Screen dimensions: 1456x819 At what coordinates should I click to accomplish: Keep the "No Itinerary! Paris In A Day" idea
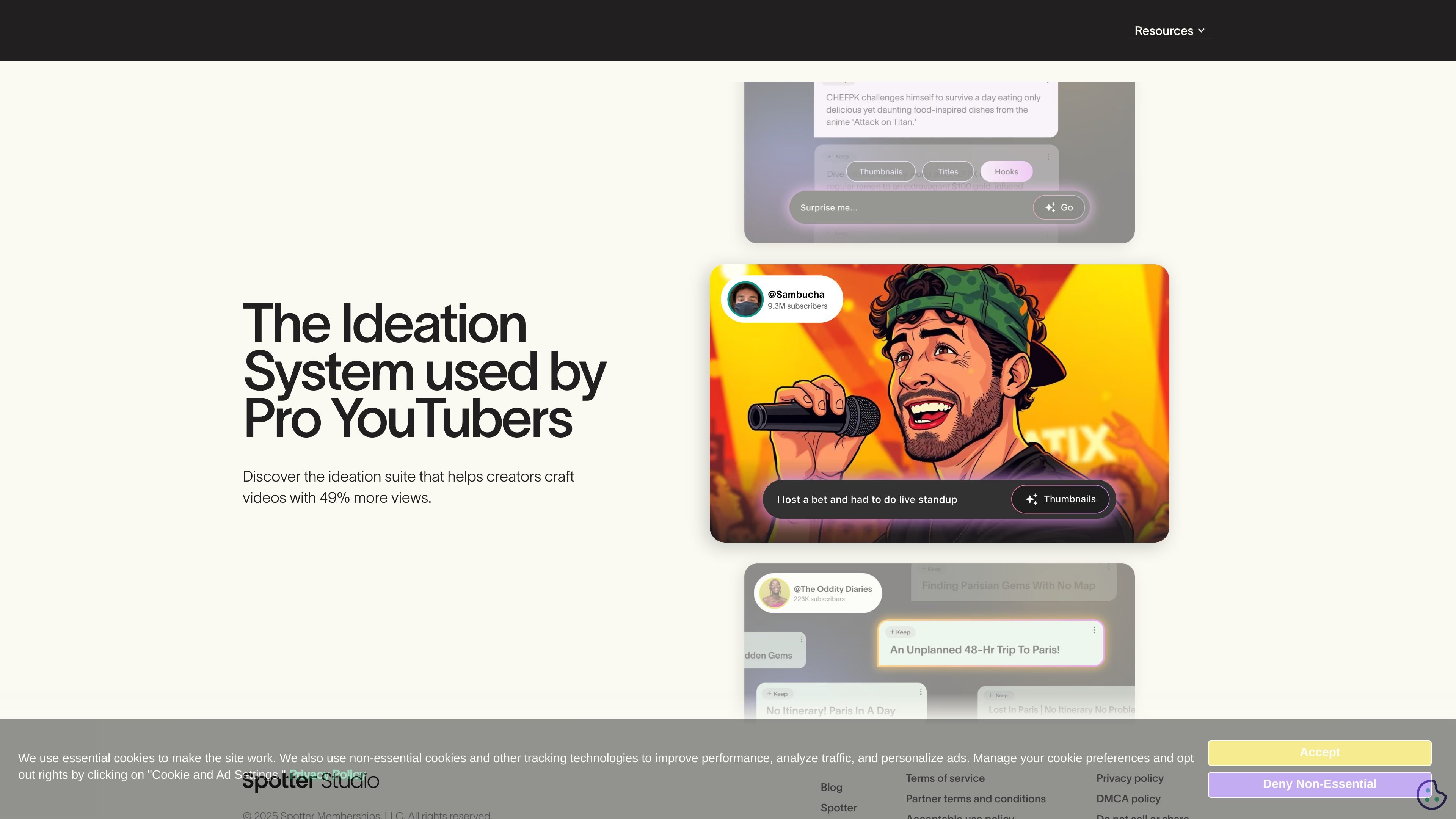[x=777, y=693]
